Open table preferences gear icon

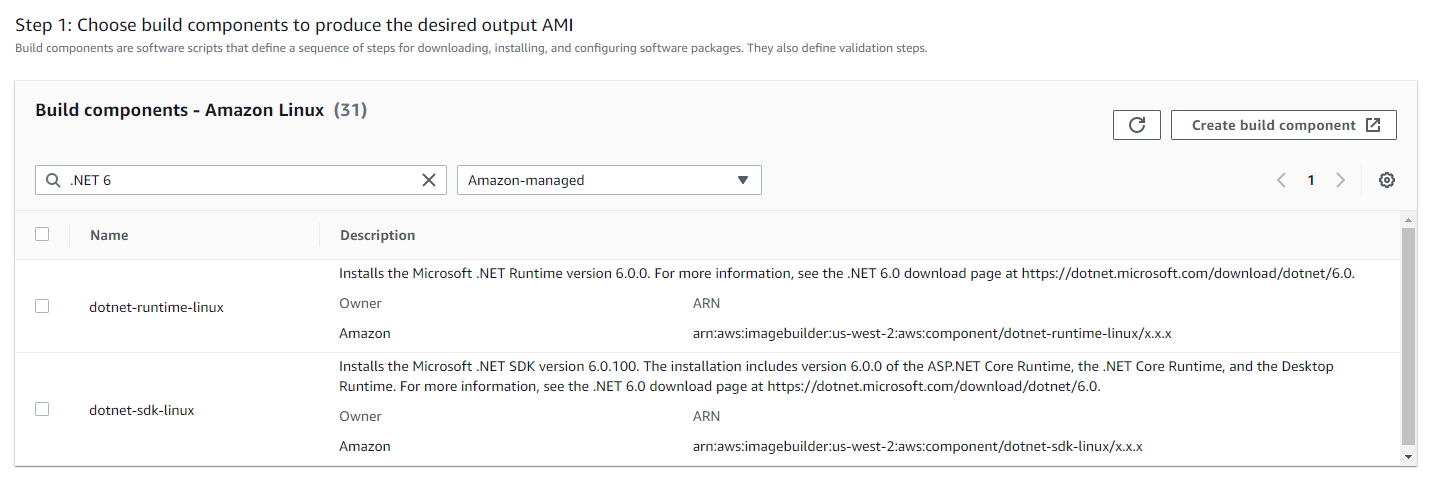pyautogui.click(x=1386, y=180)
